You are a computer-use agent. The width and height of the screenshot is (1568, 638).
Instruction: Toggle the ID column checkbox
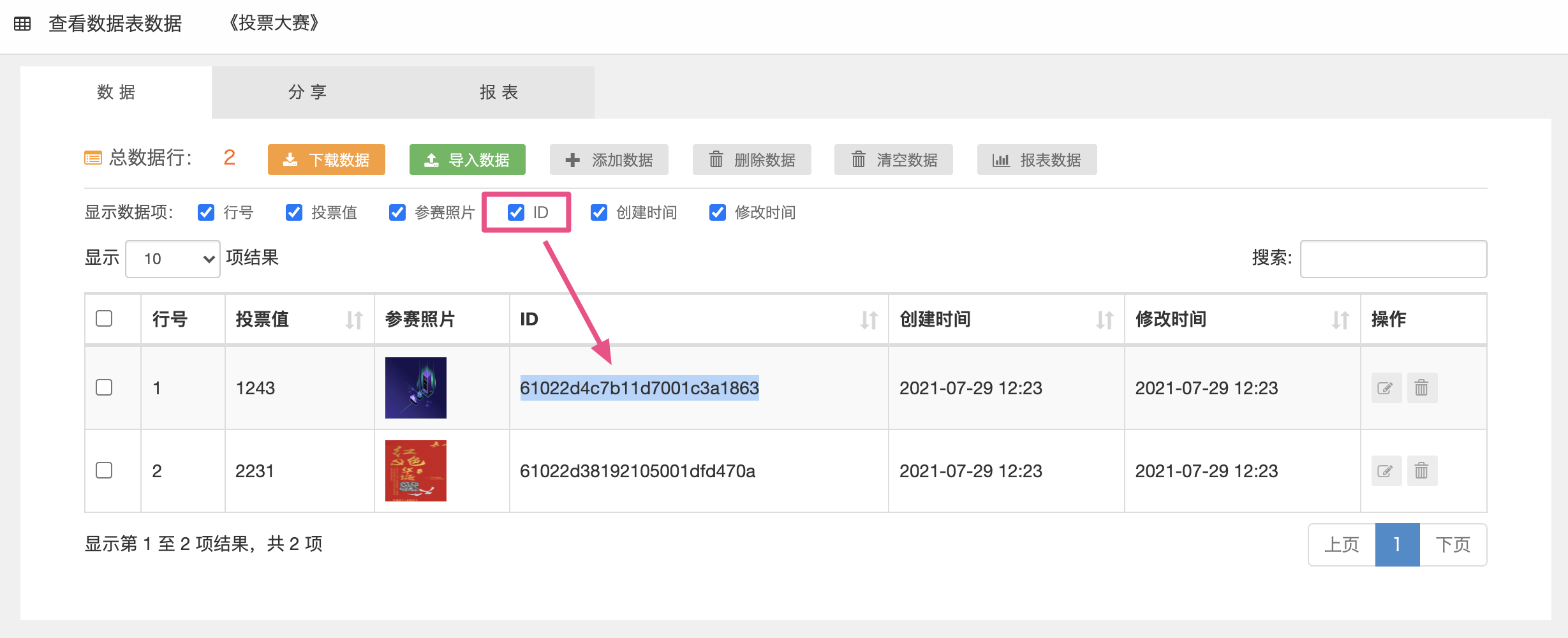[x=516, y=212]
